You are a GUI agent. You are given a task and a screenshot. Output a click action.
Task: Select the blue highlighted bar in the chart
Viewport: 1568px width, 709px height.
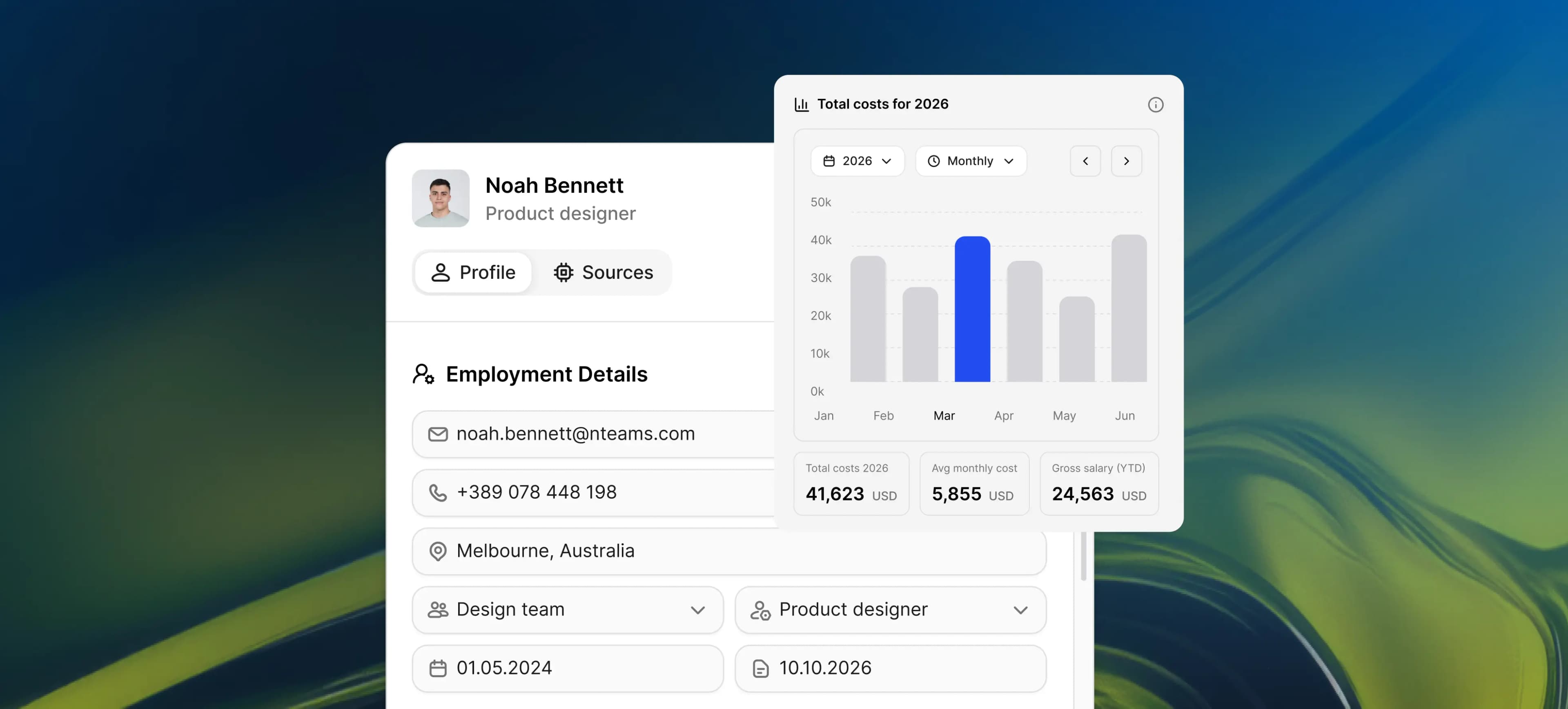[973, 309]
